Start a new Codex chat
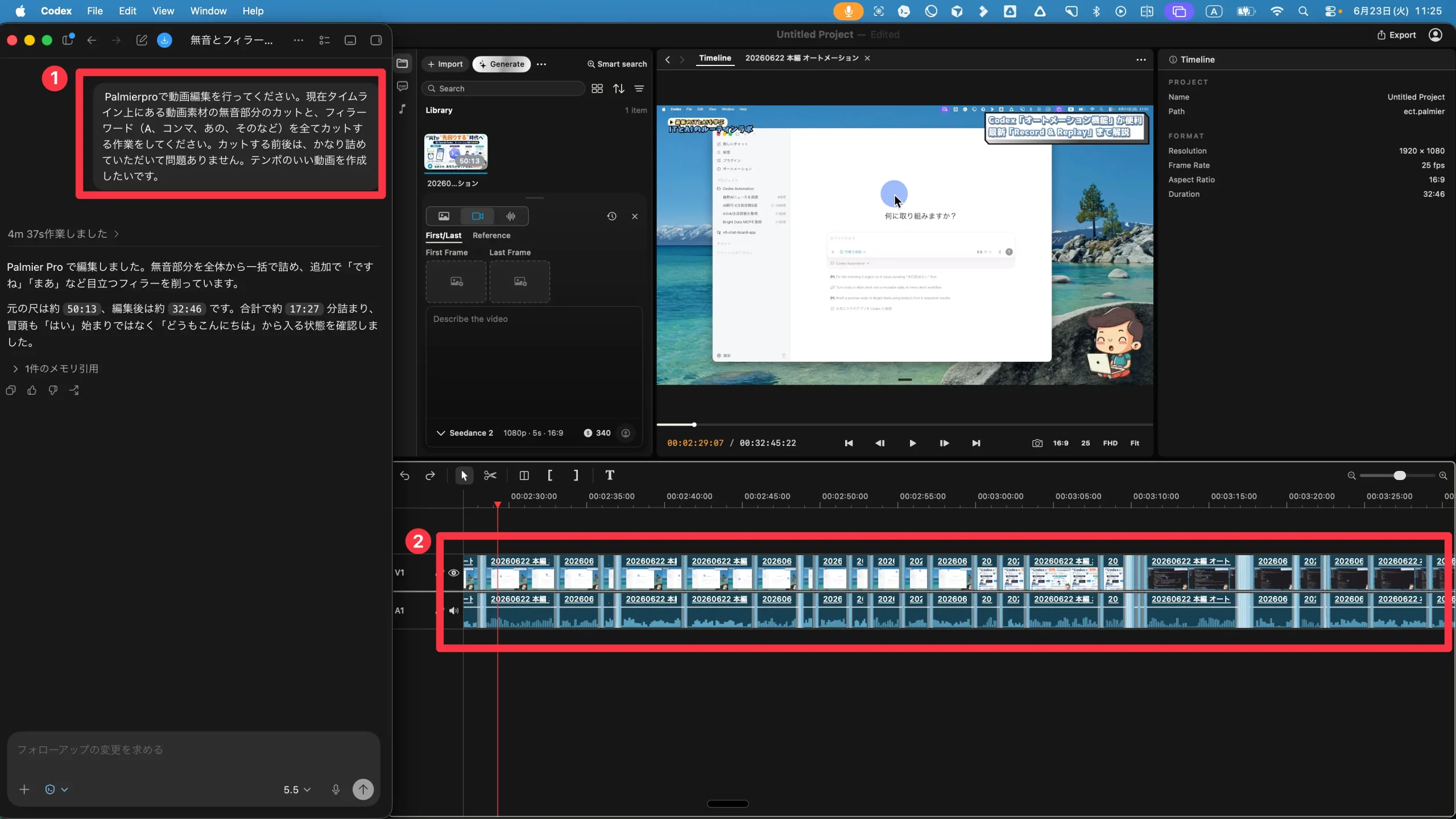 coord(142,40)
